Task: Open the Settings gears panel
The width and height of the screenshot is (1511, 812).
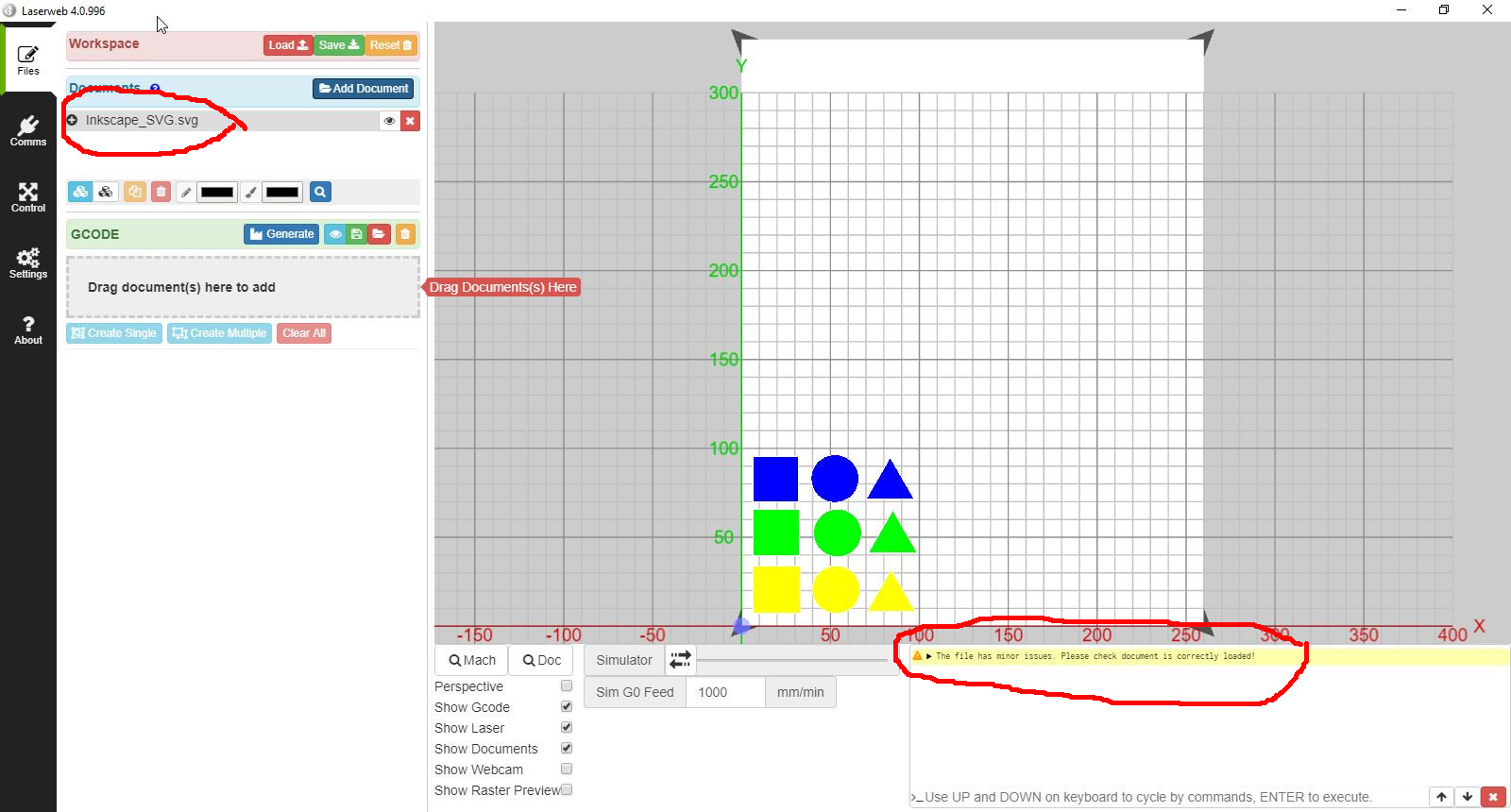Action: 28,263
